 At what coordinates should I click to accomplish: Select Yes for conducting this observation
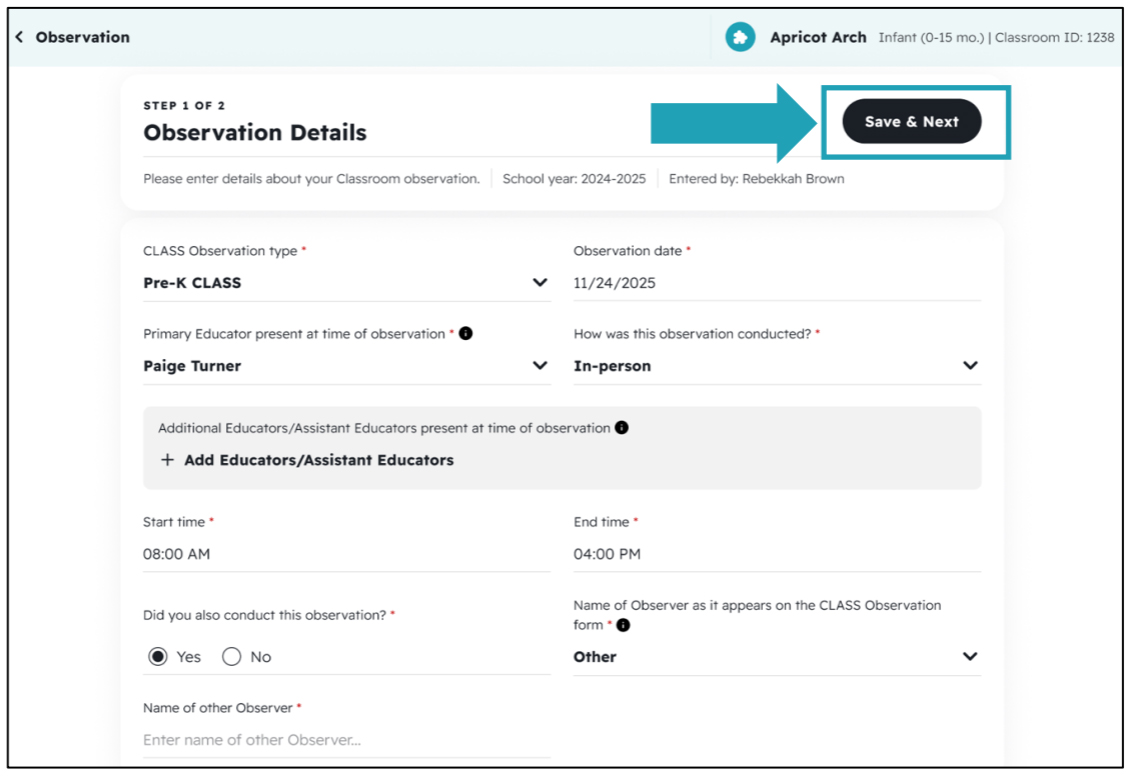[158, 657]
